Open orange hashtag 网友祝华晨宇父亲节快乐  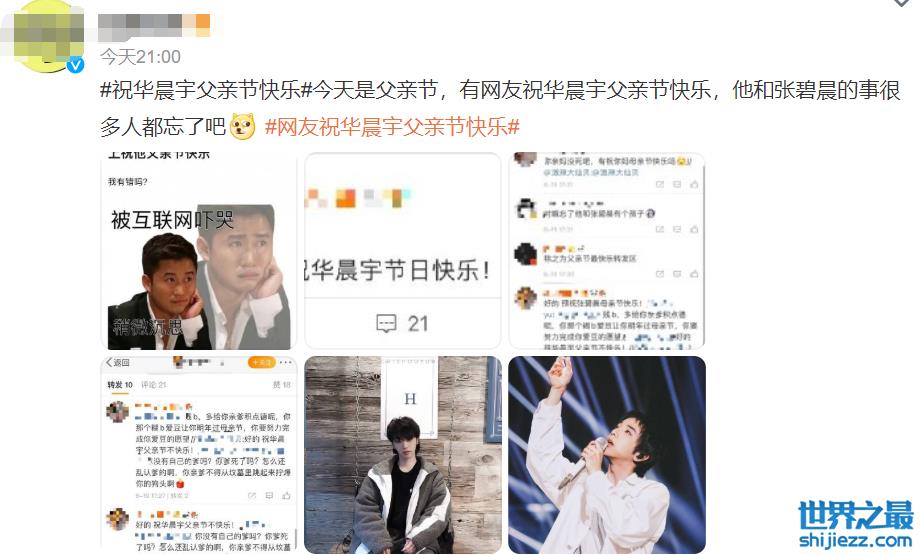pyautogui.click(x=392, y=127)
